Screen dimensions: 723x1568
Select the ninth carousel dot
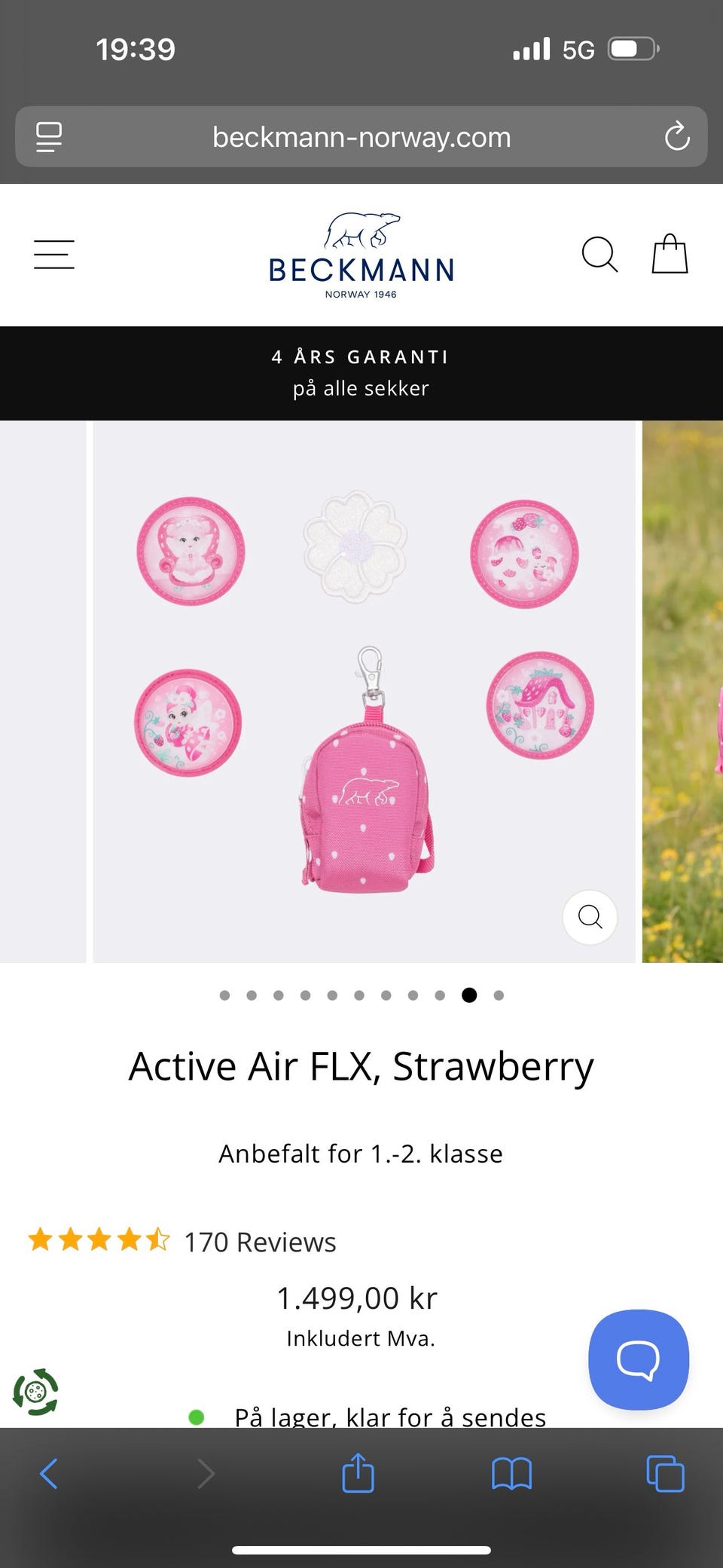click(440, 995)
